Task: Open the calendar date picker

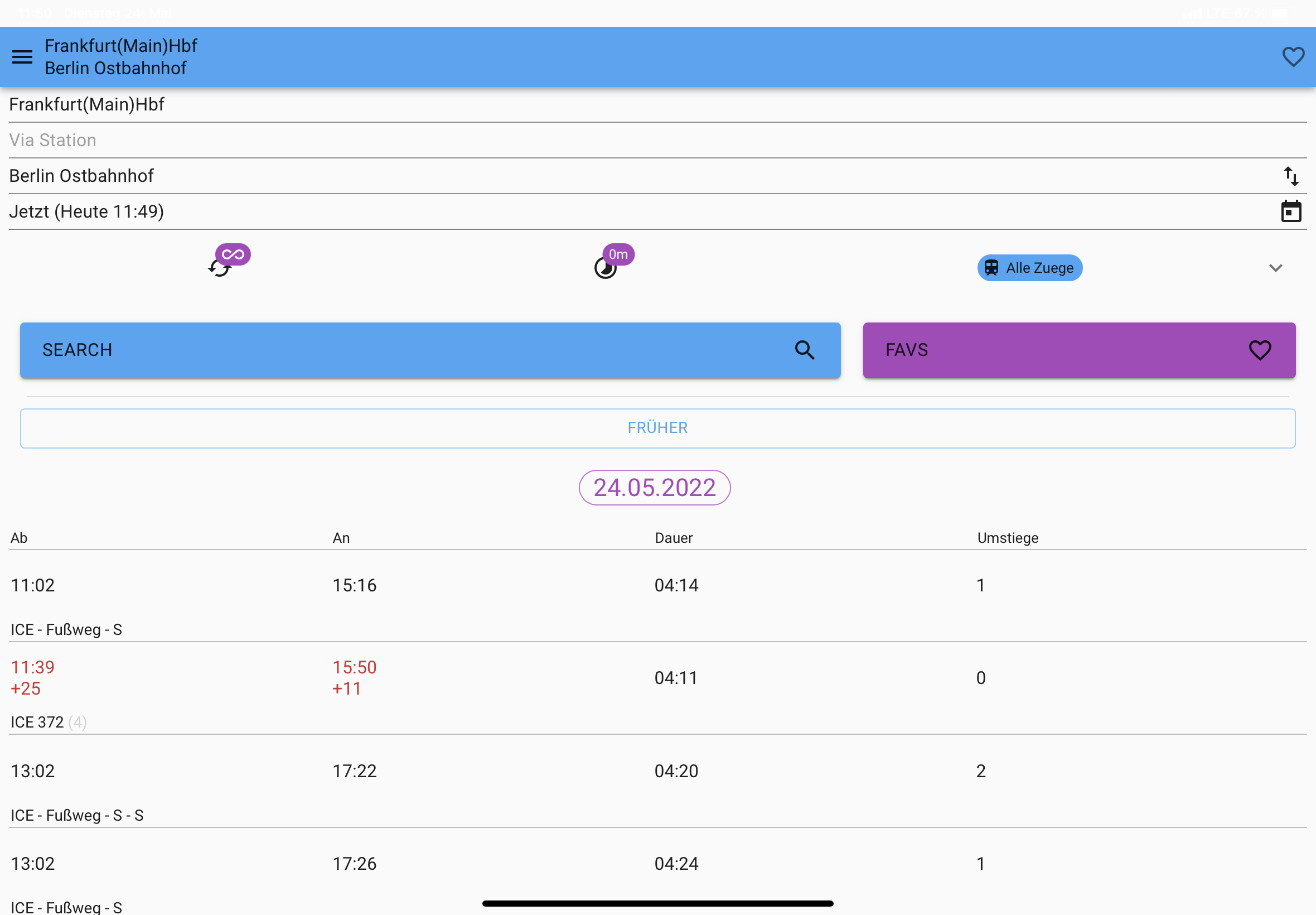Action: point(1290,211)
